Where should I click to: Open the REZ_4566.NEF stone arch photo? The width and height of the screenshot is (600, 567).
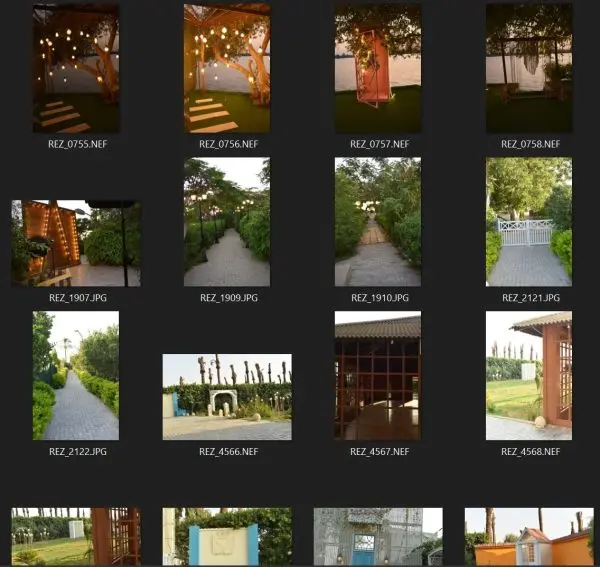click(227, 397)
